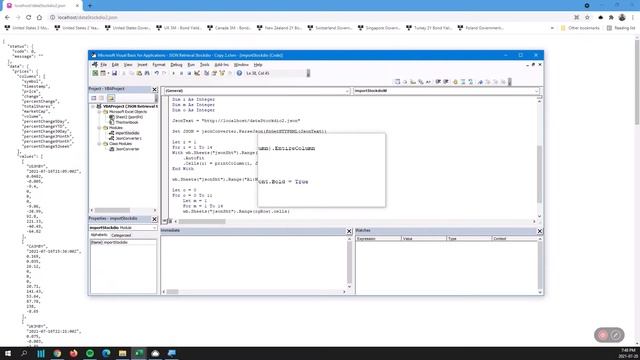
Task: Click the Chrome icon in taskbar
Action: [x=57, y=353]
